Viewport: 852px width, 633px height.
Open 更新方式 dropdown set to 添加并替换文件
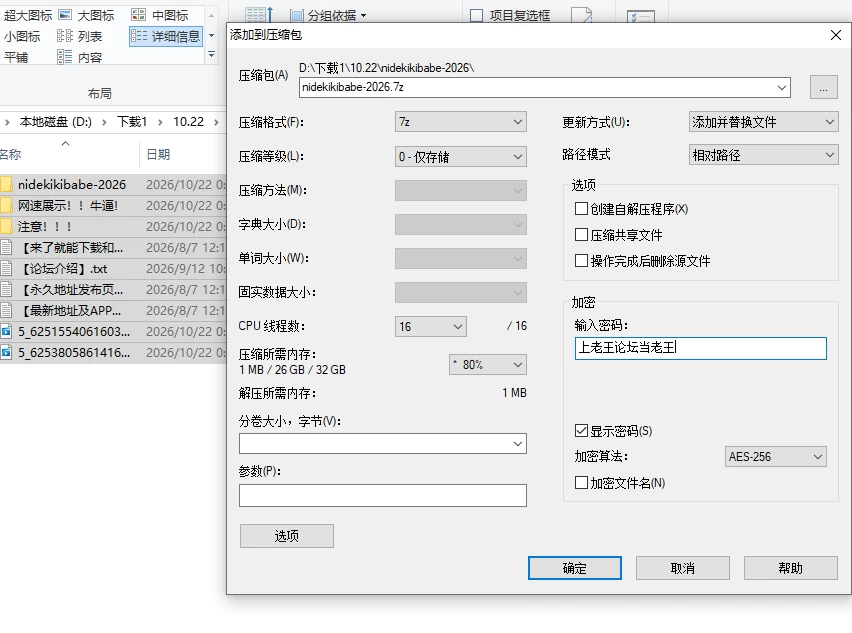763,122
